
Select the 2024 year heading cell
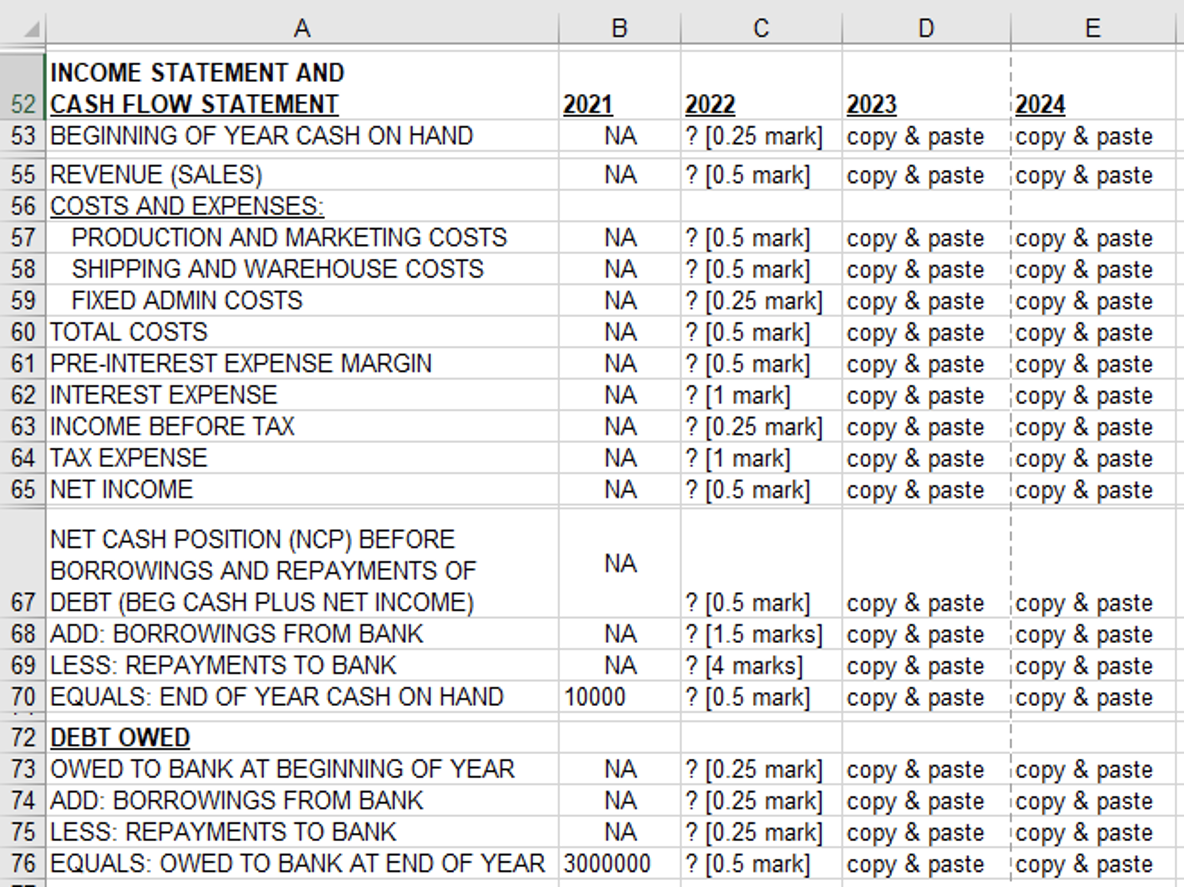pos(1093,86)
